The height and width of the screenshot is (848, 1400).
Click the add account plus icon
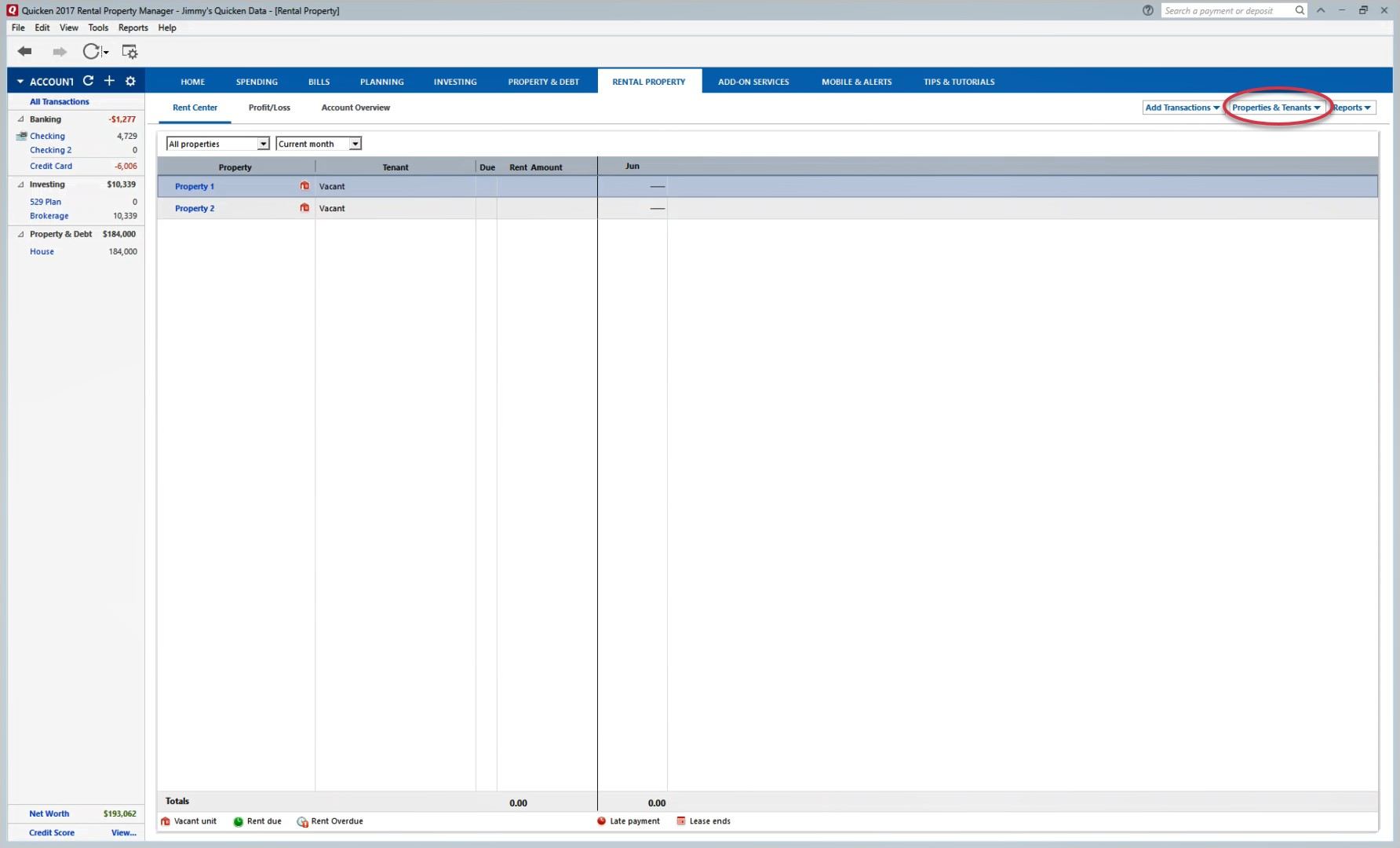coord(109,81)
